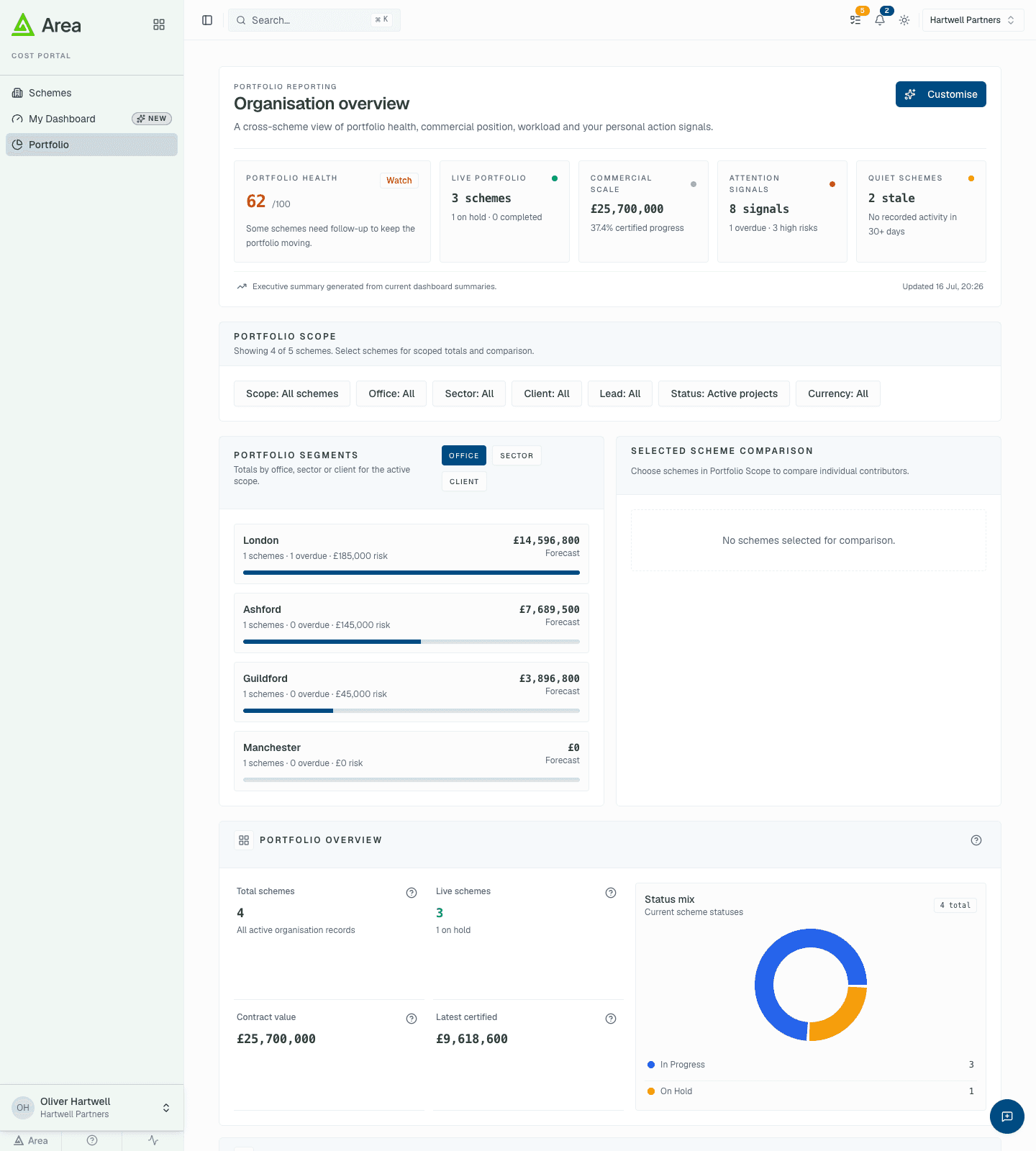Open the floating chat feedback button
The height and width of the screenshot is (1151, 1036).
[1007, 1116]
